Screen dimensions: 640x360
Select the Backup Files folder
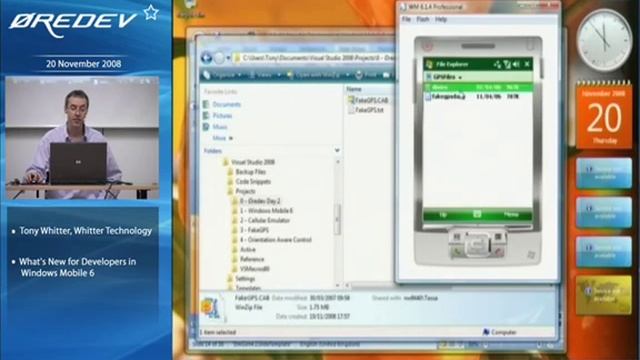(x=247, y=172)
